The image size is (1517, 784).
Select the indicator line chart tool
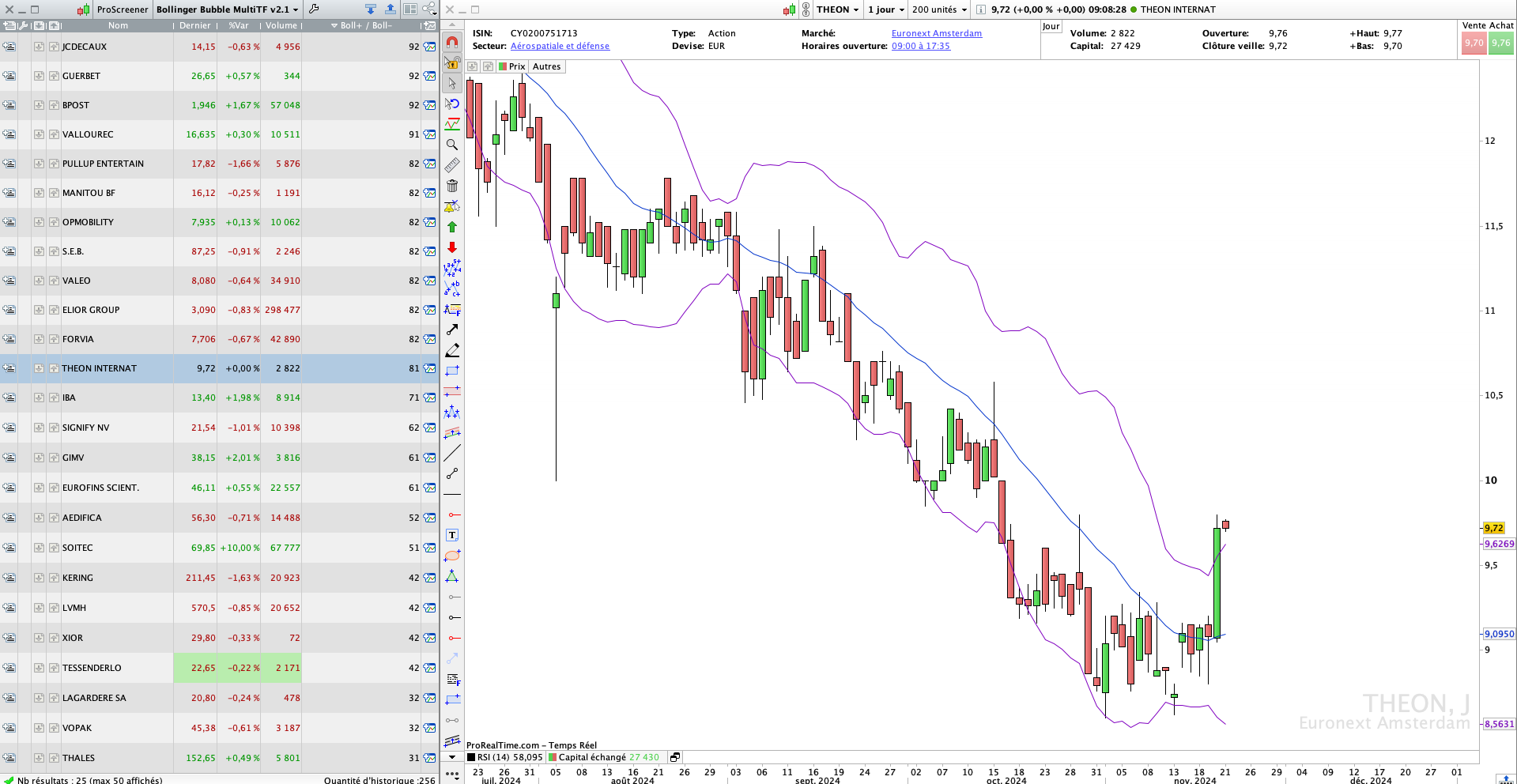452,124
